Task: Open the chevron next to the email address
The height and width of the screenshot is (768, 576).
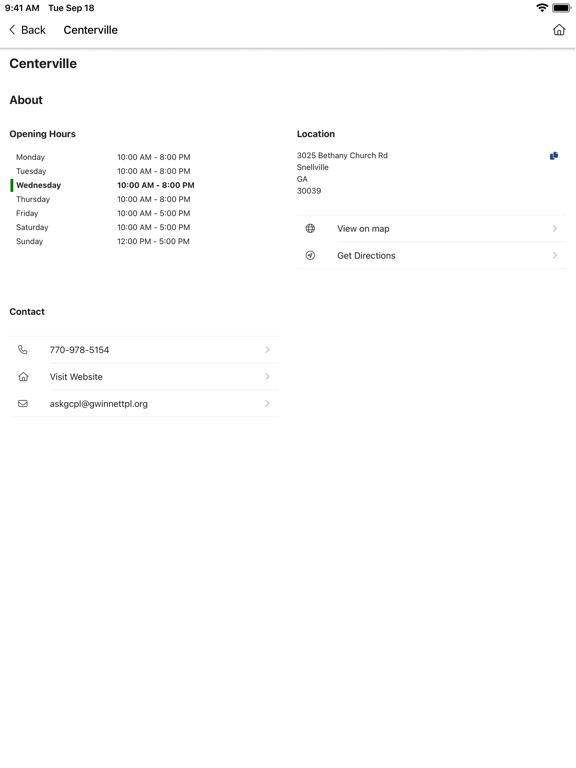Action: [267, 404]
